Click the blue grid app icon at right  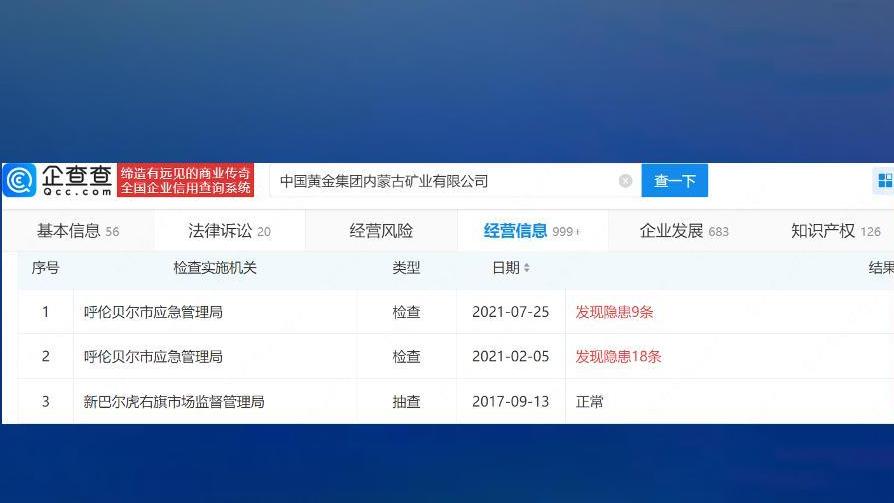pyautogui.click(x=885, y=181)
